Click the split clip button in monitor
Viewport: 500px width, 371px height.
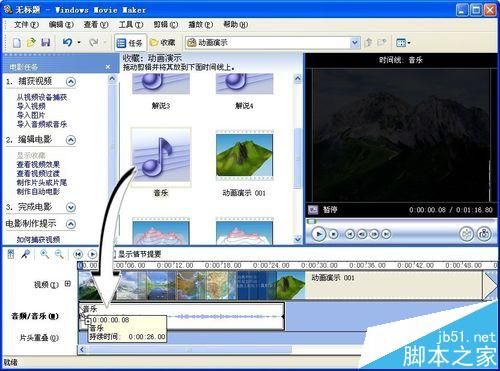tap(467, 234)
